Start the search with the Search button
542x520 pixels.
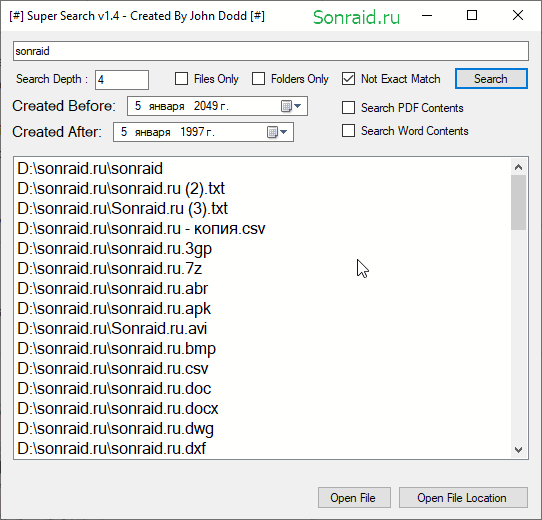[491, 78]
